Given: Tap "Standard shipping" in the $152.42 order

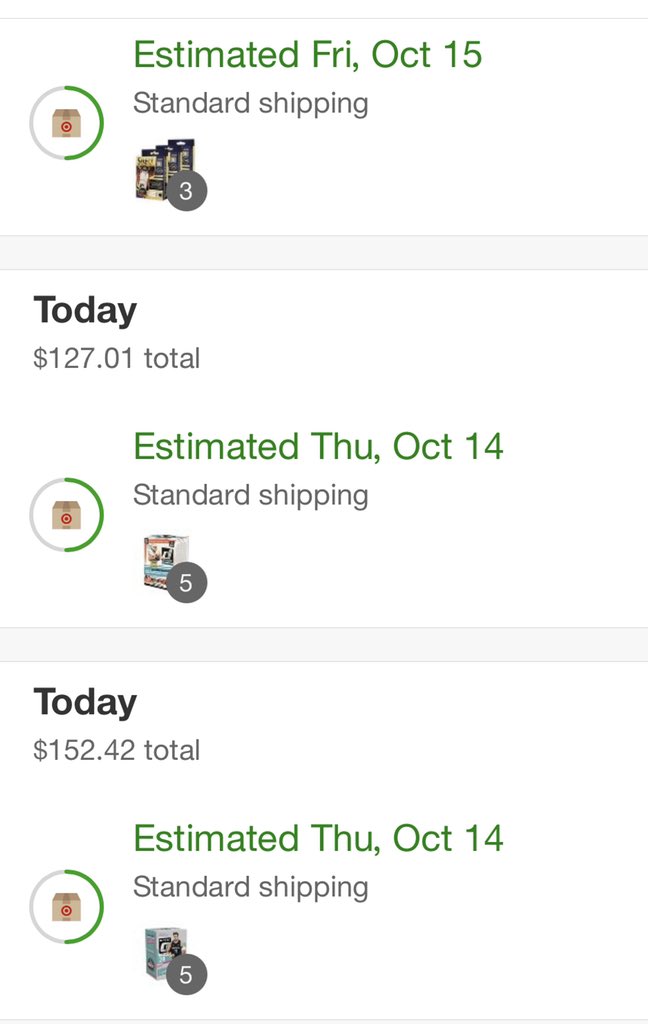Looking at the screenshot, I should (250, 887).
